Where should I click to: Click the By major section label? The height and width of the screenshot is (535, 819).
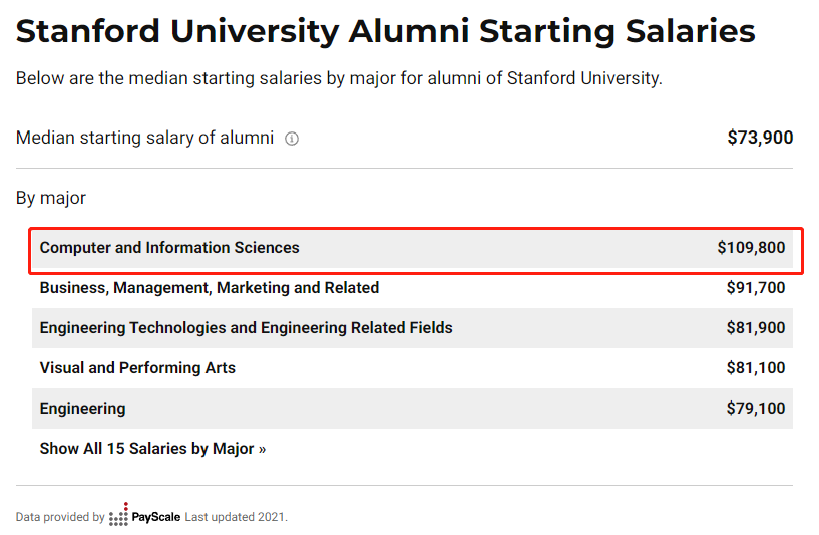pyautogui.click(x=51, y=199)
